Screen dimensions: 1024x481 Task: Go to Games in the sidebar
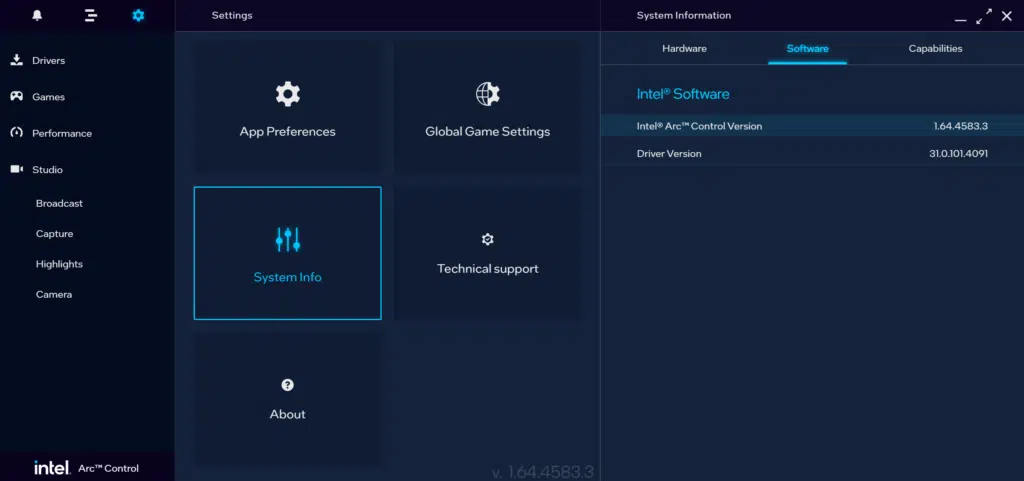tap(48, 97)
